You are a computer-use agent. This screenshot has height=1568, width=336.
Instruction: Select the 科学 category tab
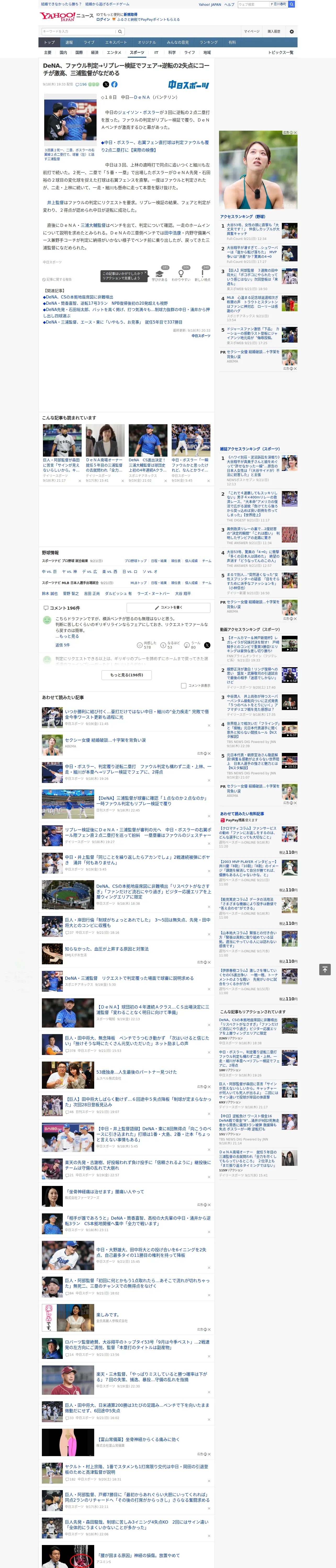[172, 52]
